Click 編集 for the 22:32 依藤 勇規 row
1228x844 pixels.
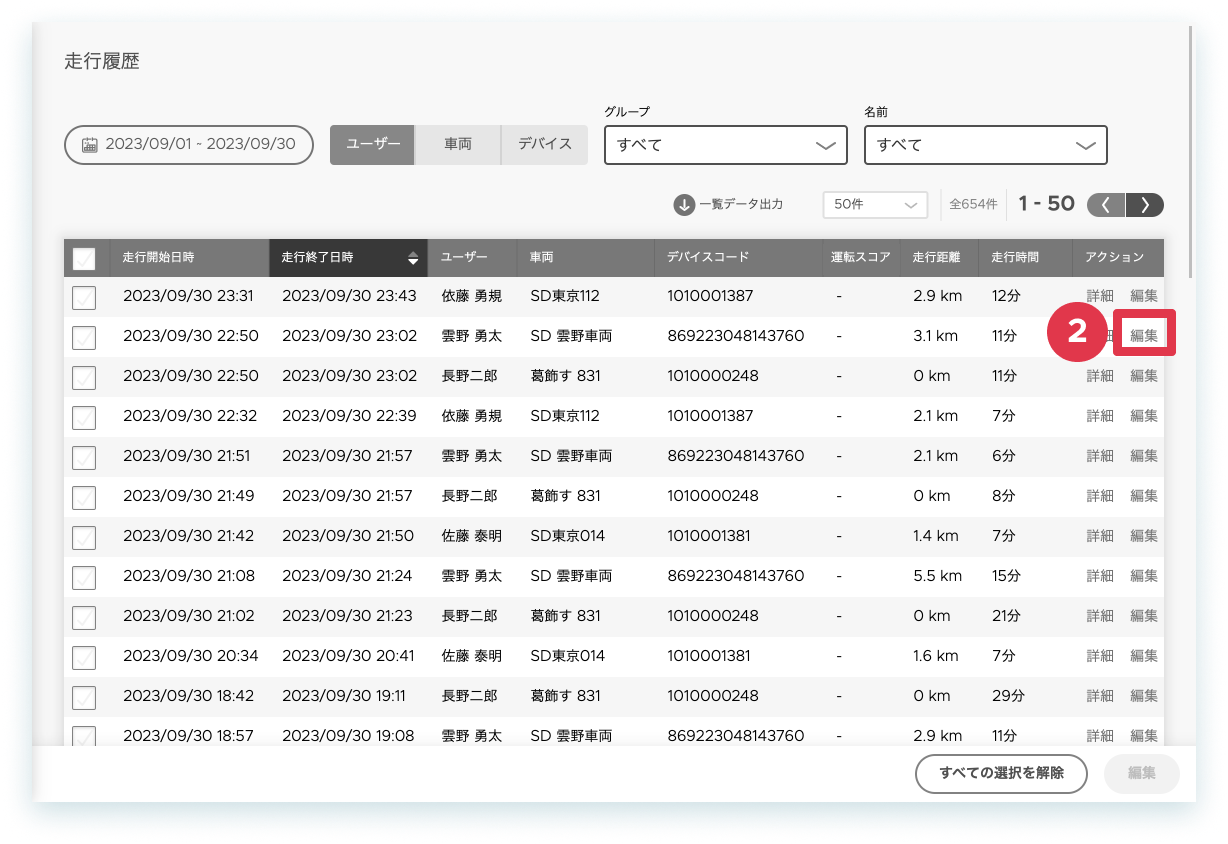point(1144,416)
